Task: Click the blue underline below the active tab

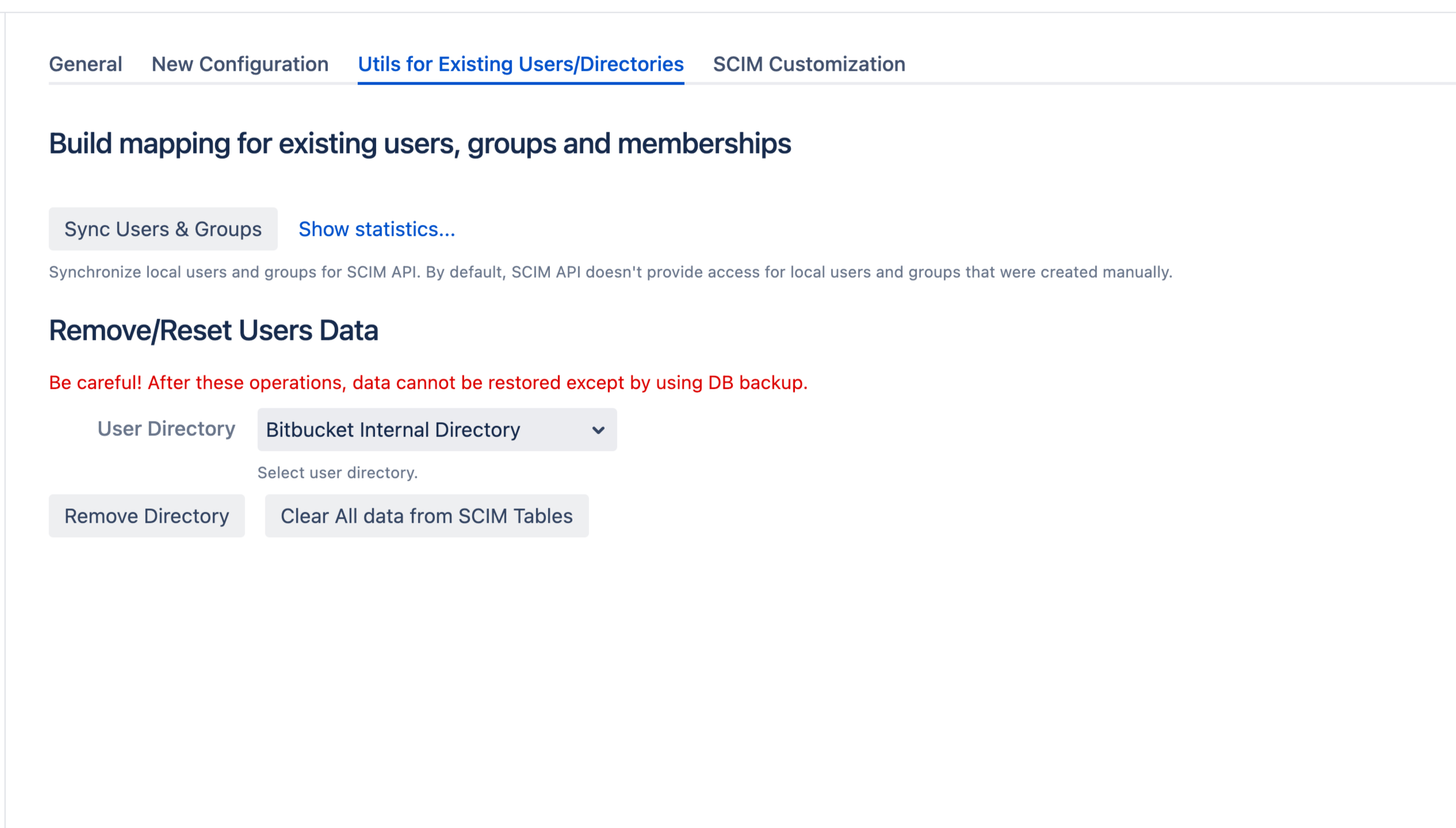Action: (x=520, y=83)
